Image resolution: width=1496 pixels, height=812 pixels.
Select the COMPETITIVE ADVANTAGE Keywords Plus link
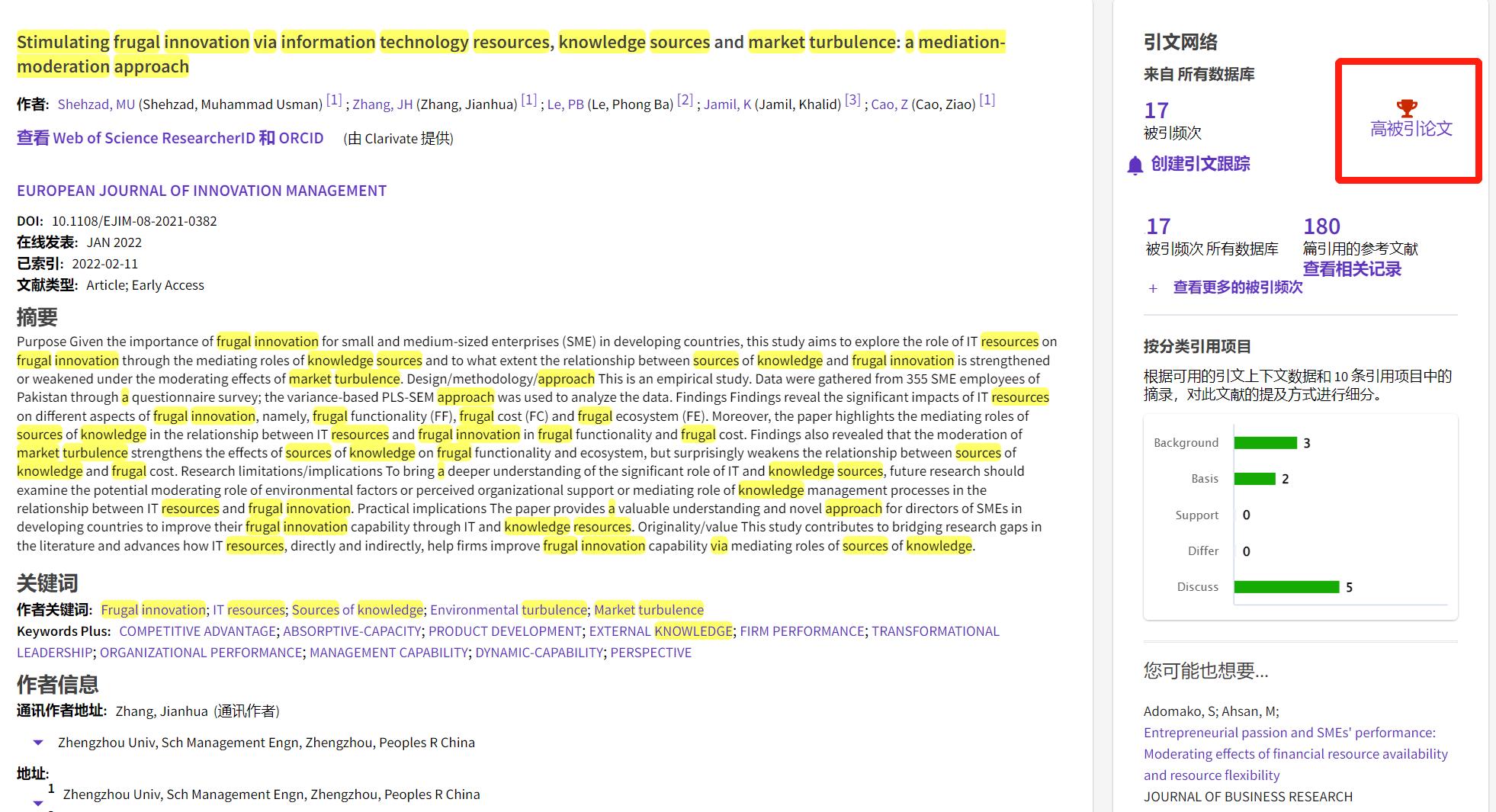197,631
